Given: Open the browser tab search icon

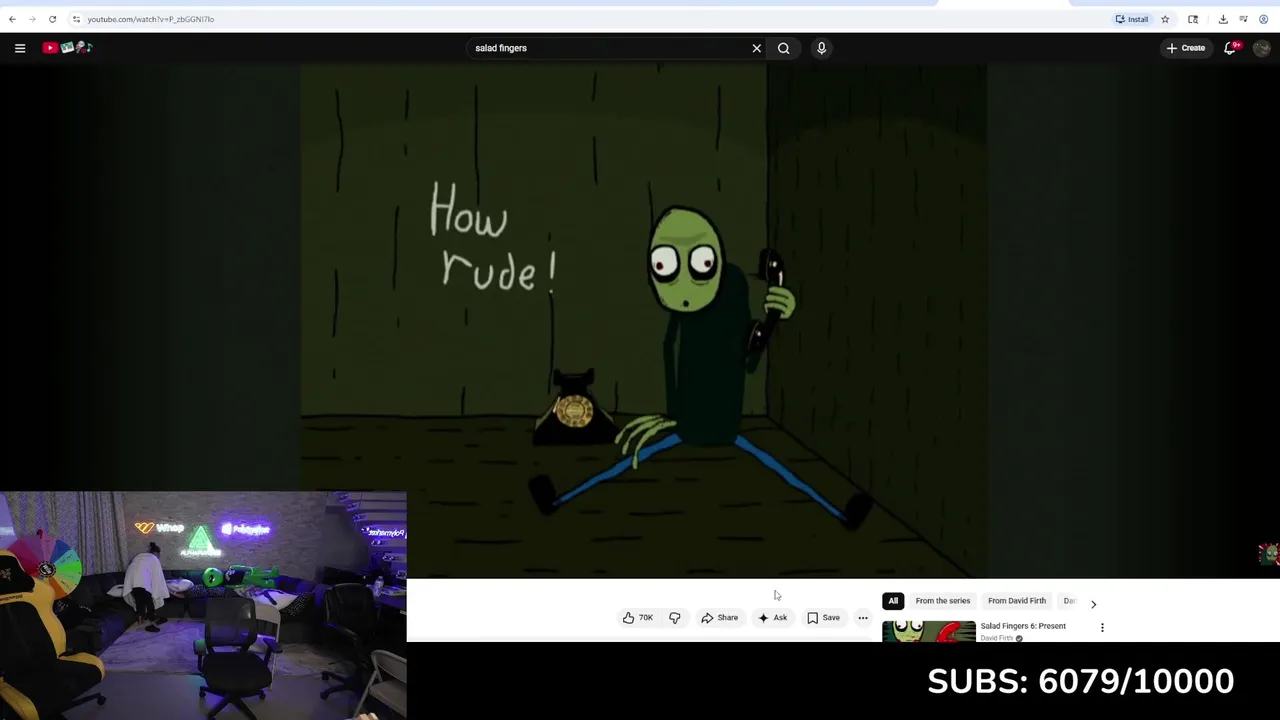Looking at the screenshot, I should (1193, 19).
